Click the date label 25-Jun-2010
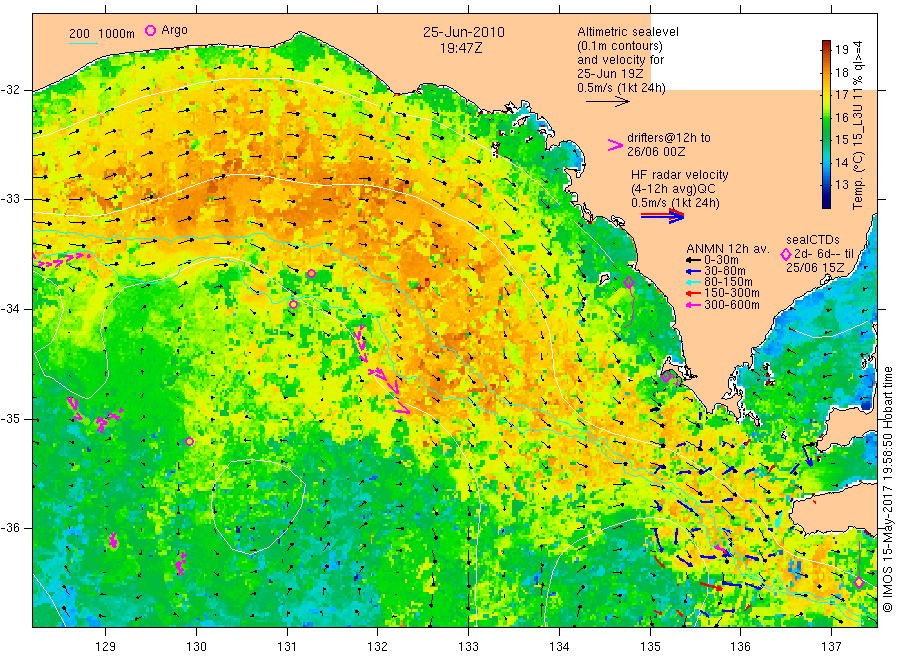 click(464, 32)
